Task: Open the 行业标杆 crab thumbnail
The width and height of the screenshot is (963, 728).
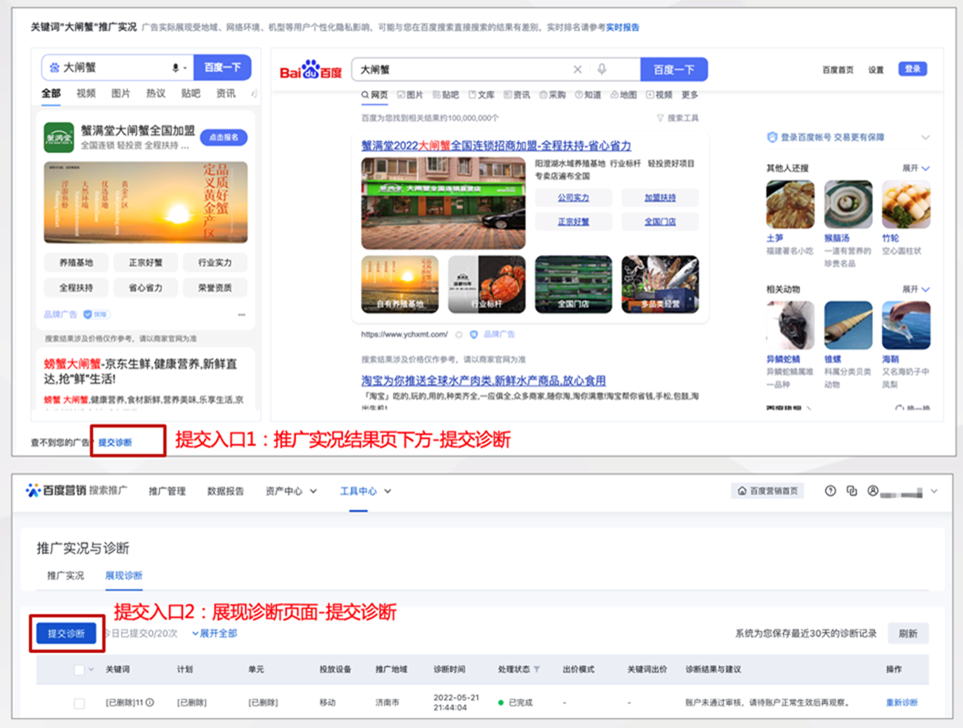Action: point(487,284)
